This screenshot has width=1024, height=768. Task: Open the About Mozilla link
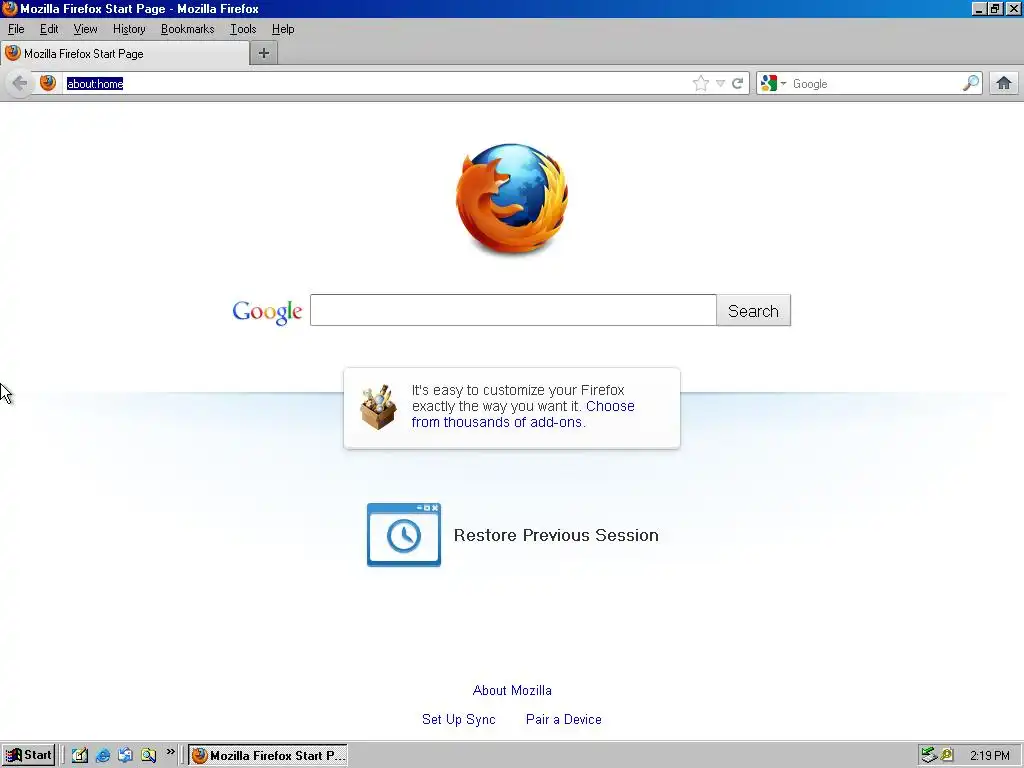click(512, 690)
